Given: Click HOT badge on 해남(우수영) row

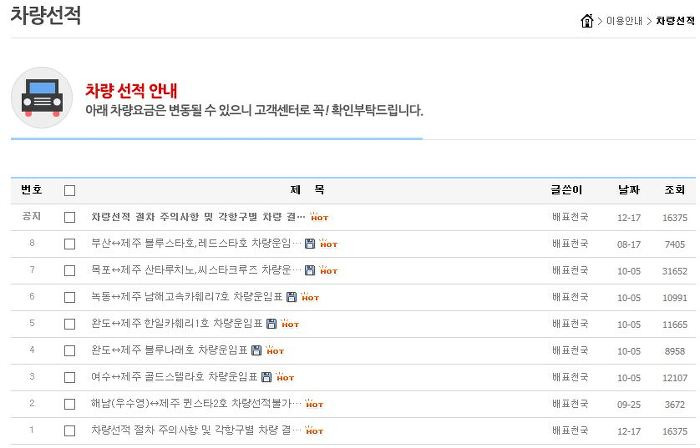Looking at the screenshot, I should tap(314, 404).
